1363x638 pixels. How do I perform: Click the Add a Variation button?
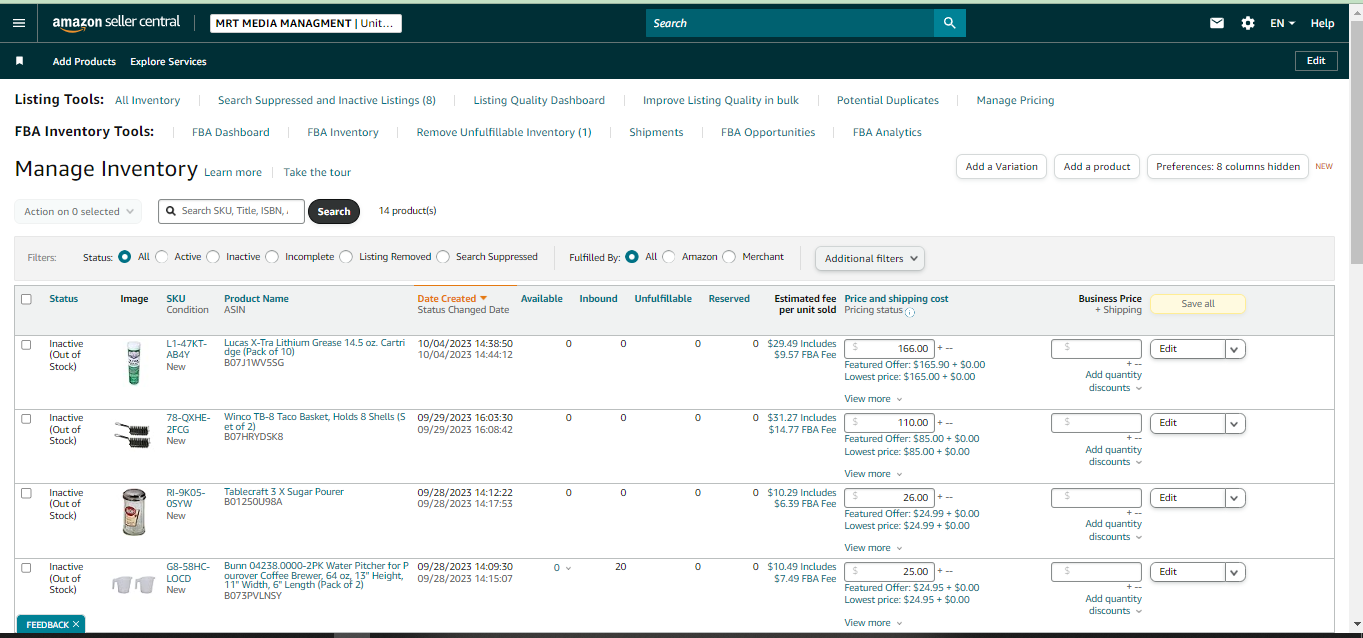(x=1001, y=167)
